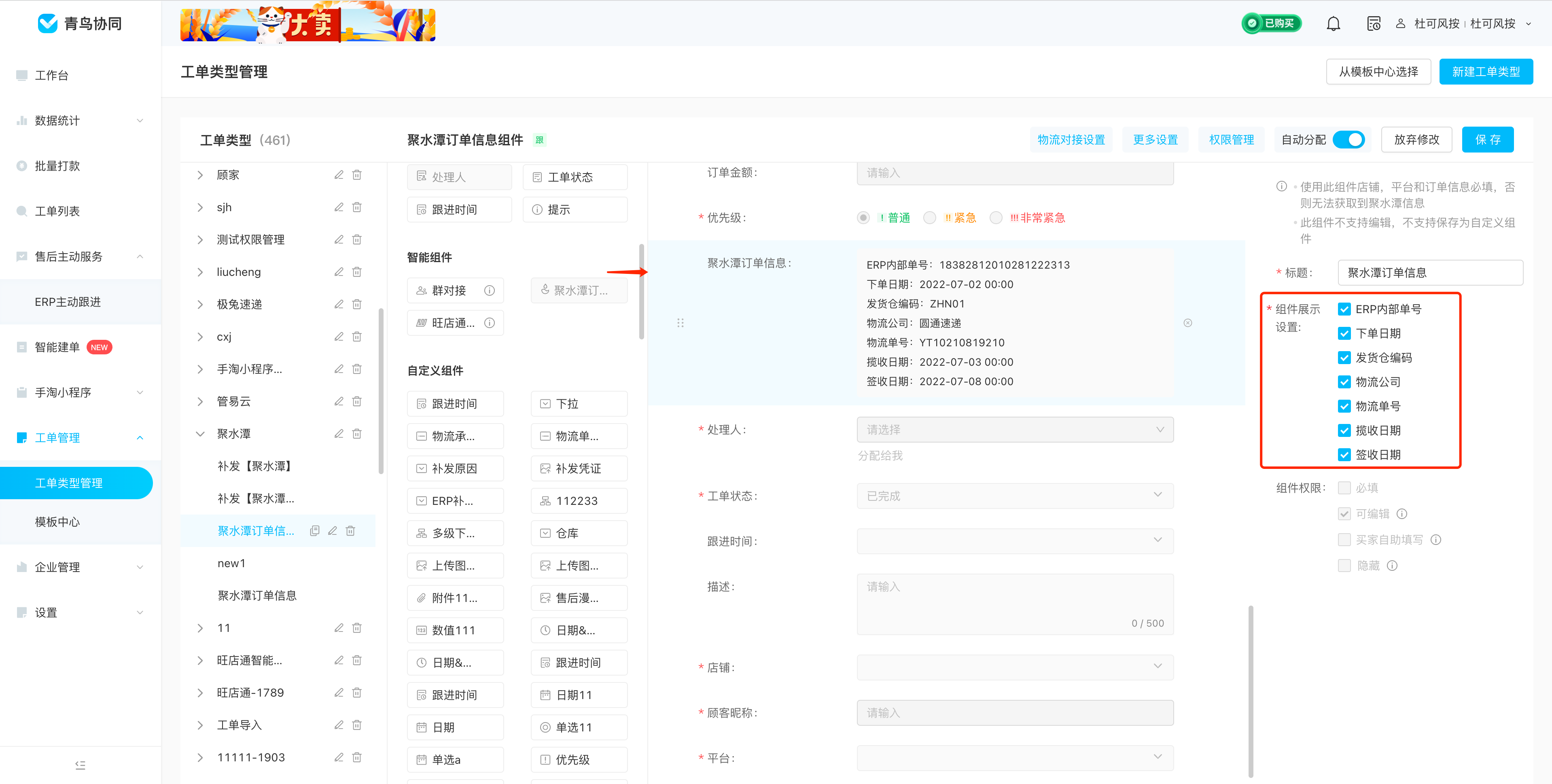Uncheck 签收日期 display option
Image resolution: width=1552 pixels, height=784 pixels.
tap(1344, 455)
